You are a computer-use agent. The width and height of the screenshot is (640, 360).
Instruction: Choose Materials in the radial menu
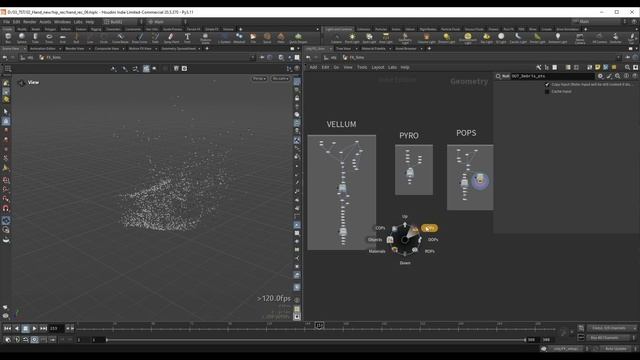377,251
